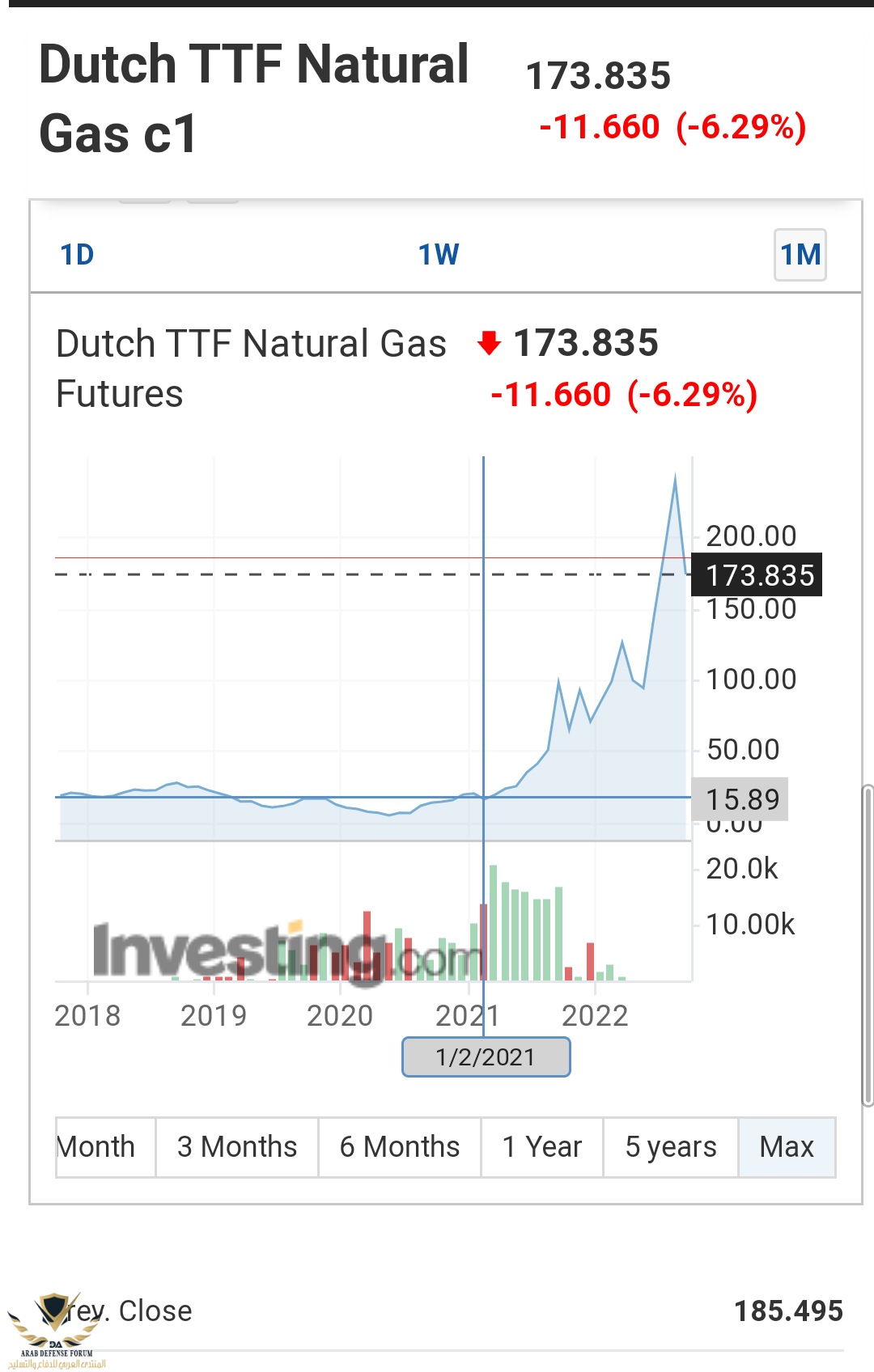The width and height of the screenshot is (874, 1372).
Task: Select the 1W interval tab
Action: [439, 255]
